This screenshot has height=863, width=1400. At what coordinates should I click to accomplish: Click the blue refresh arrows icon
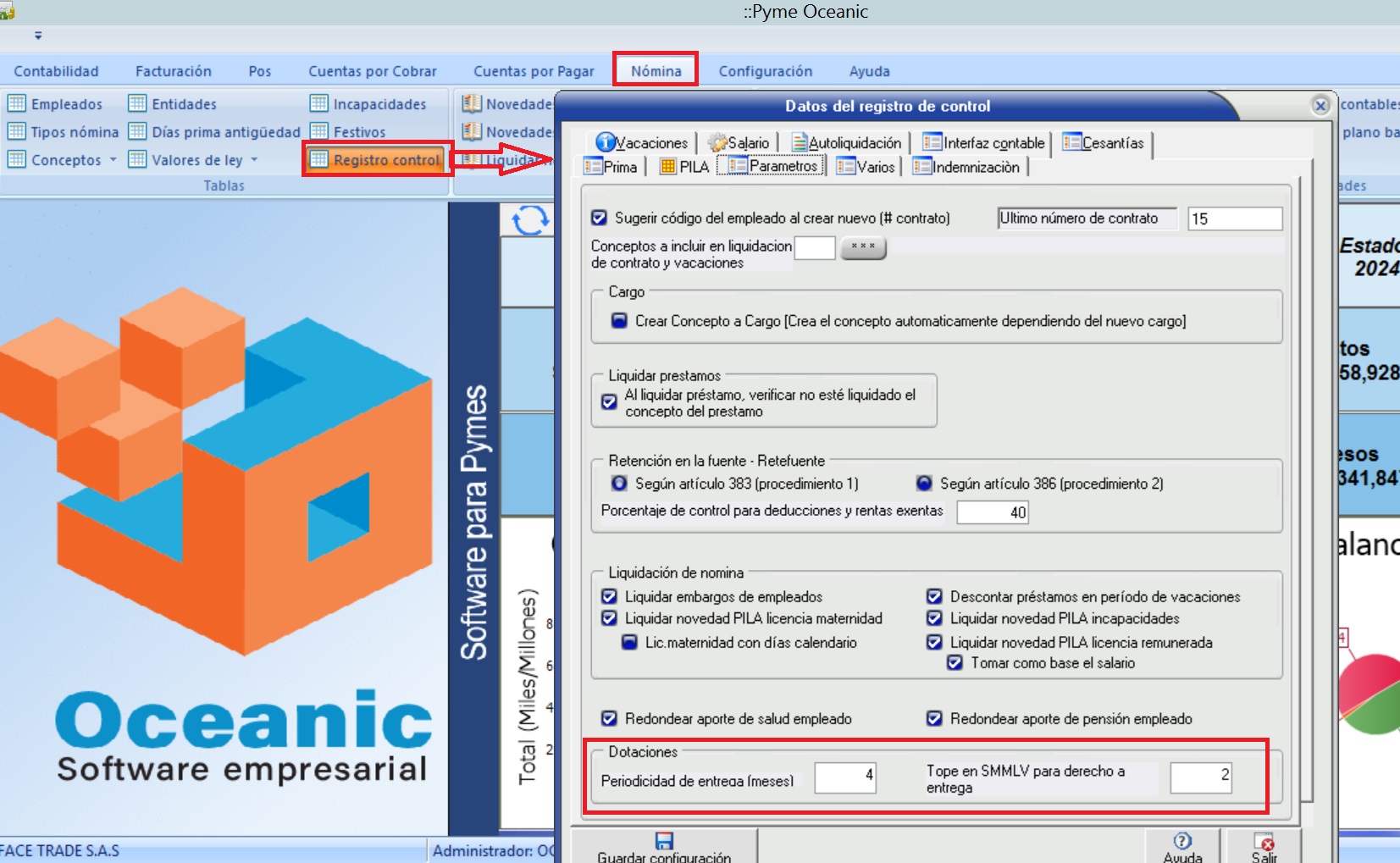pyautogui.click(x=530, y=220)
